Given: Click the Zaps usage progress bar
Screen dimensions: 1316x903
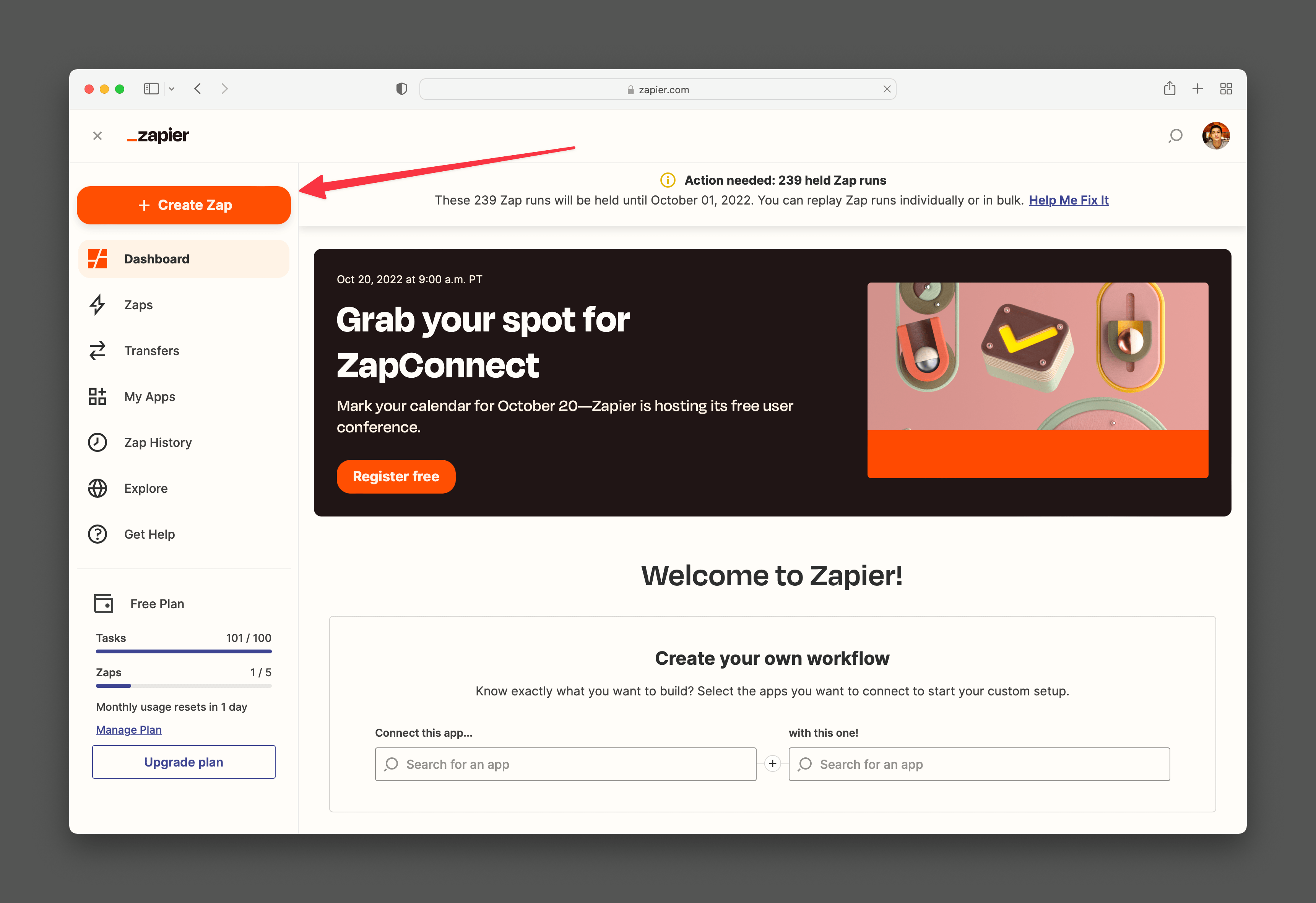Looking at the screenshot, I should coord(183,685).
